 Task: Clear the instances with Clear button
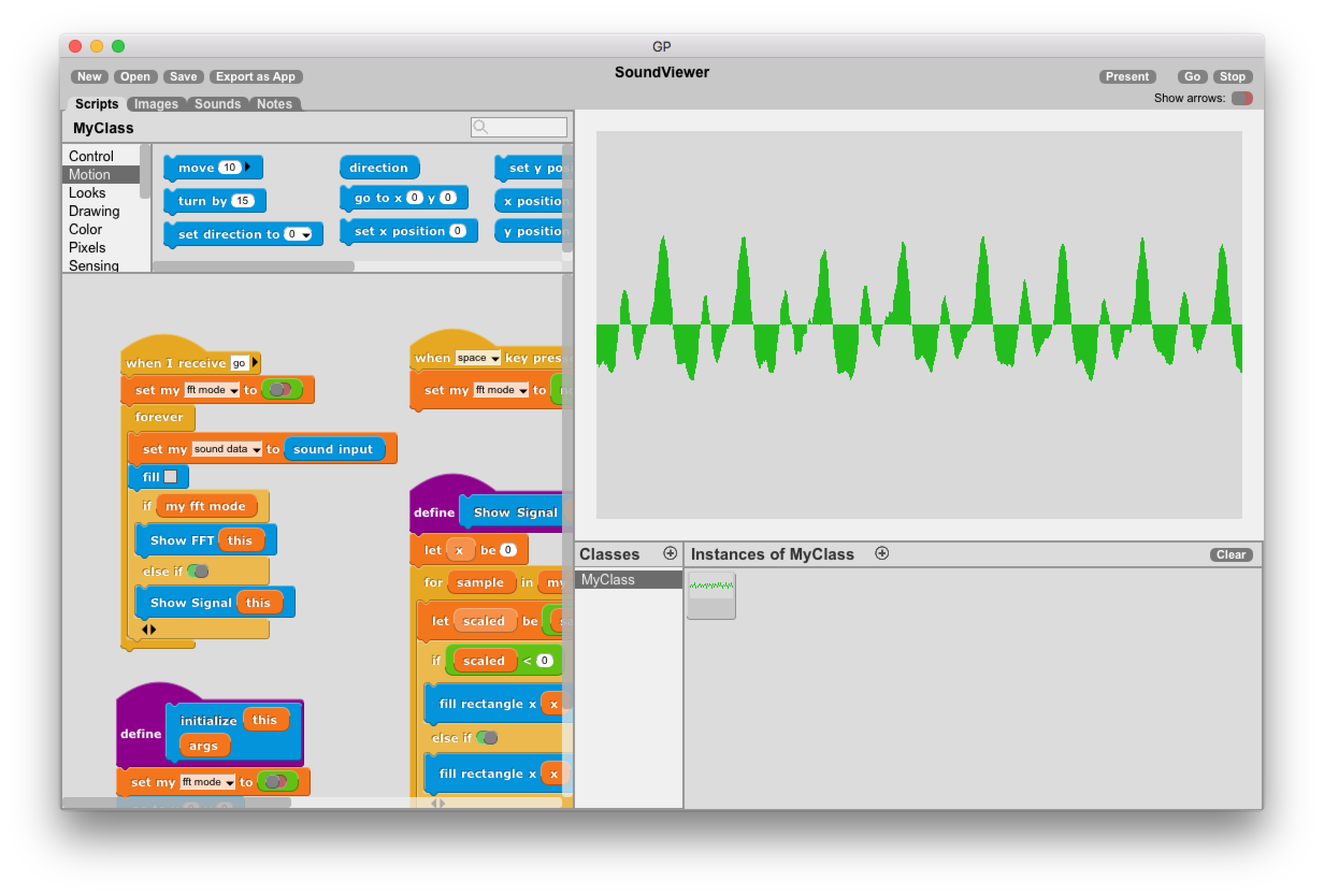coord(1230,554)
